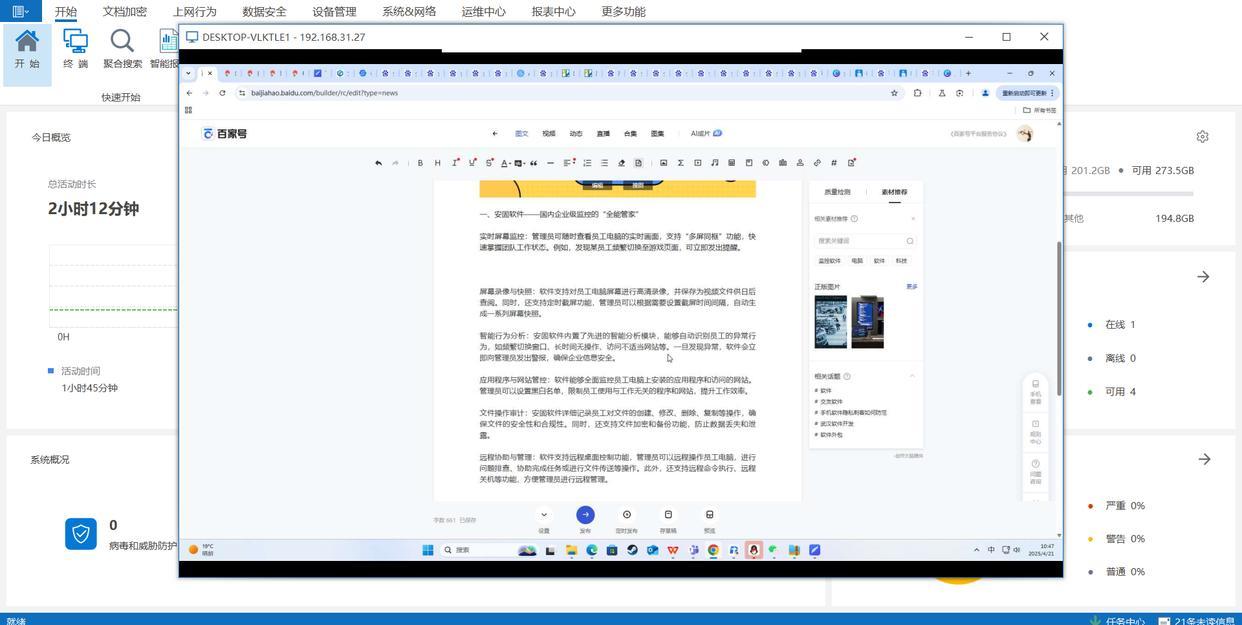The width and height of the screenshot is (1242, 625).
Task: Click the 存草稿 save draft icon
Action: pos(668,515)
